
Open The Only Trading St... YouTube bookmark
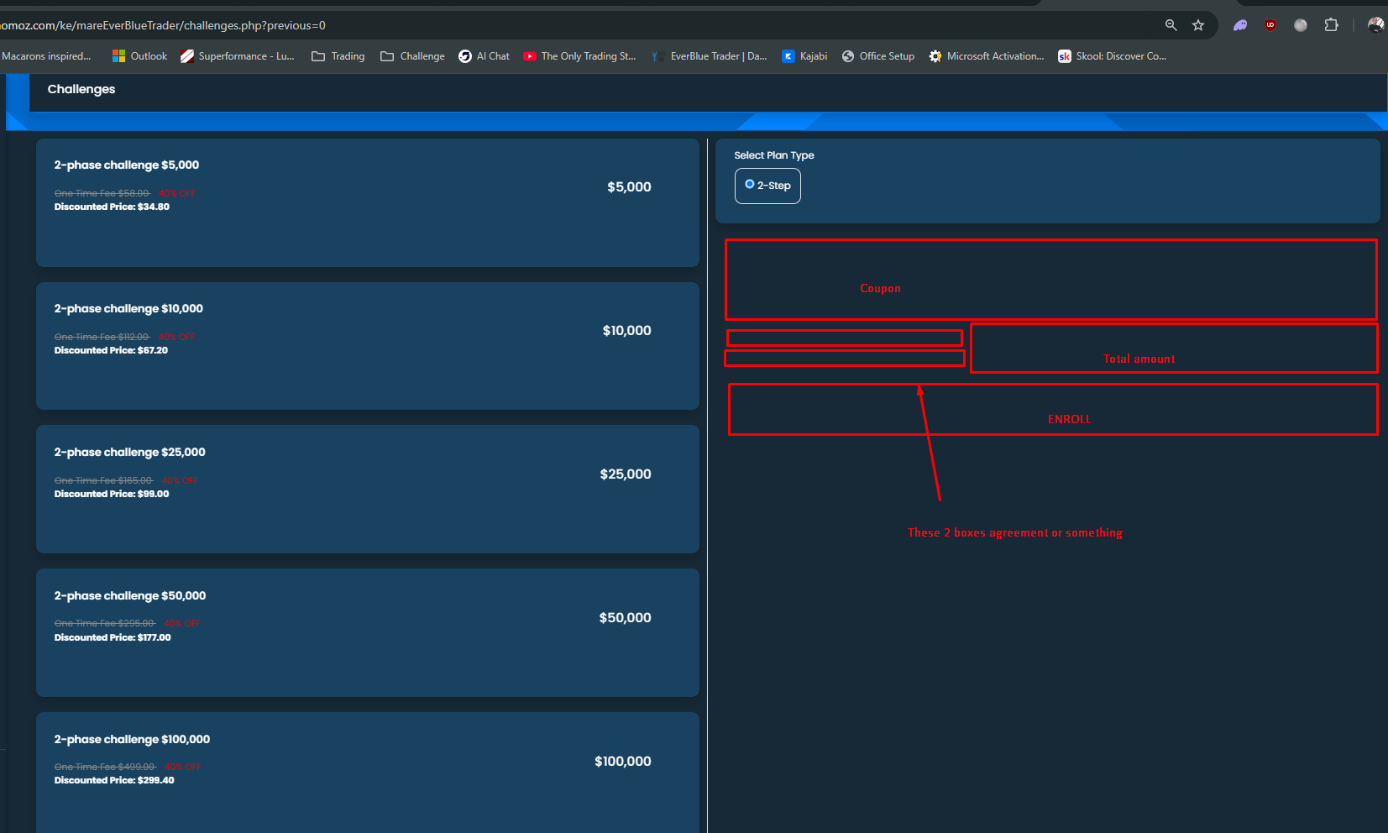pyautogui.click(x=579, y=56)
